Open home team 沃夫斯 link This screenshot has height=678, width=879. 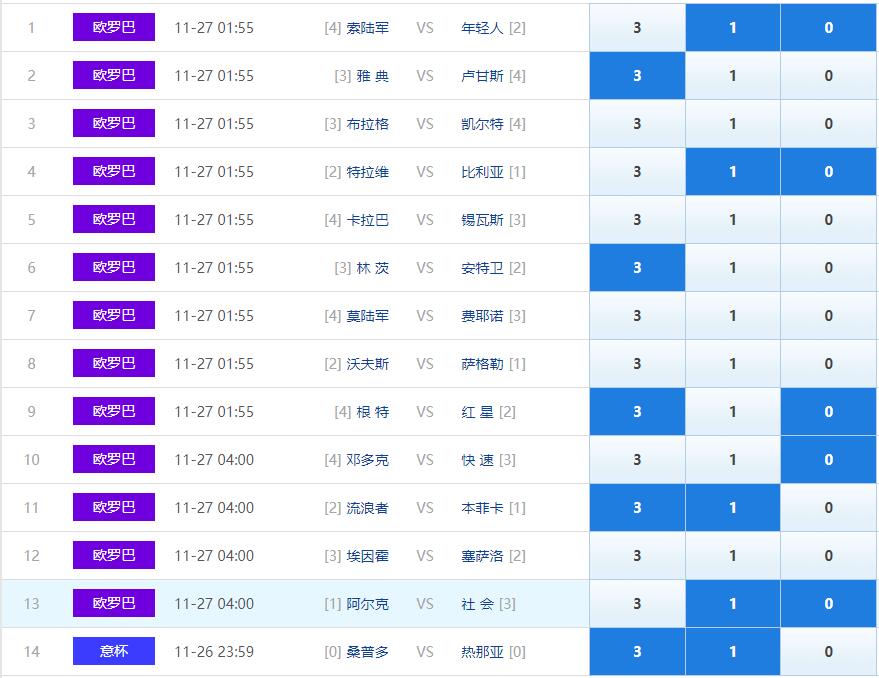pos(367,365)
